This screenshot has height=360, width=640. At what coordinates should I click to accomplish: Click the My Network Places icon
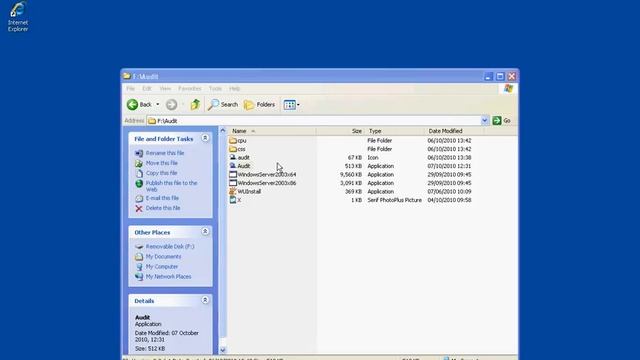point(139,277)
